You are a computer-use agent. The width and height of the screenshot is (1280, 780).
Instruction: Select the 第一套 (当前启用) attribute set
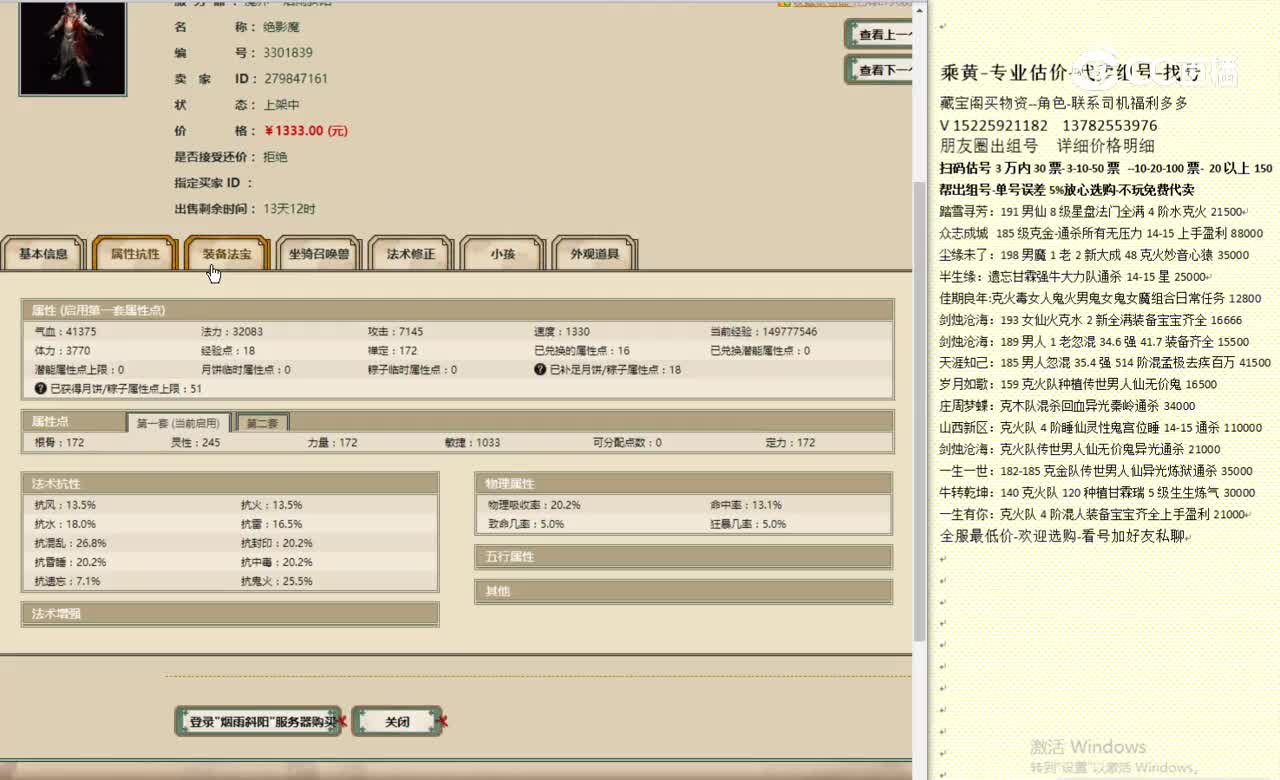(x=179, y=423)
